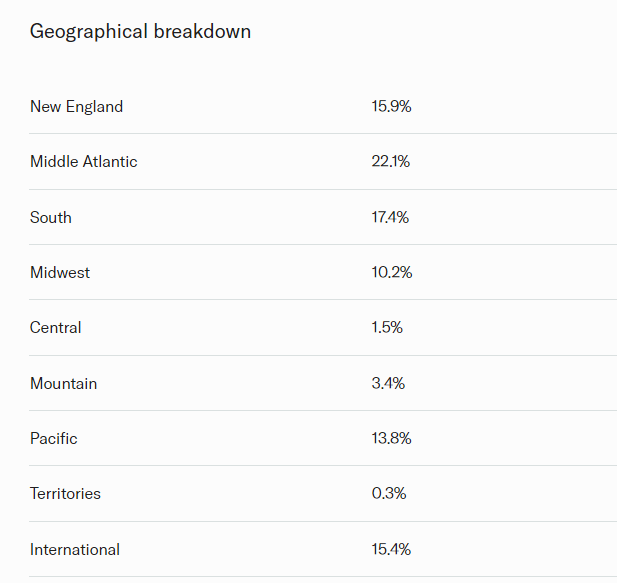The height and width of the screenshot is (583, 617).
Task: Click the 1.5% Central percentage
Action: [x=387, y=327]
